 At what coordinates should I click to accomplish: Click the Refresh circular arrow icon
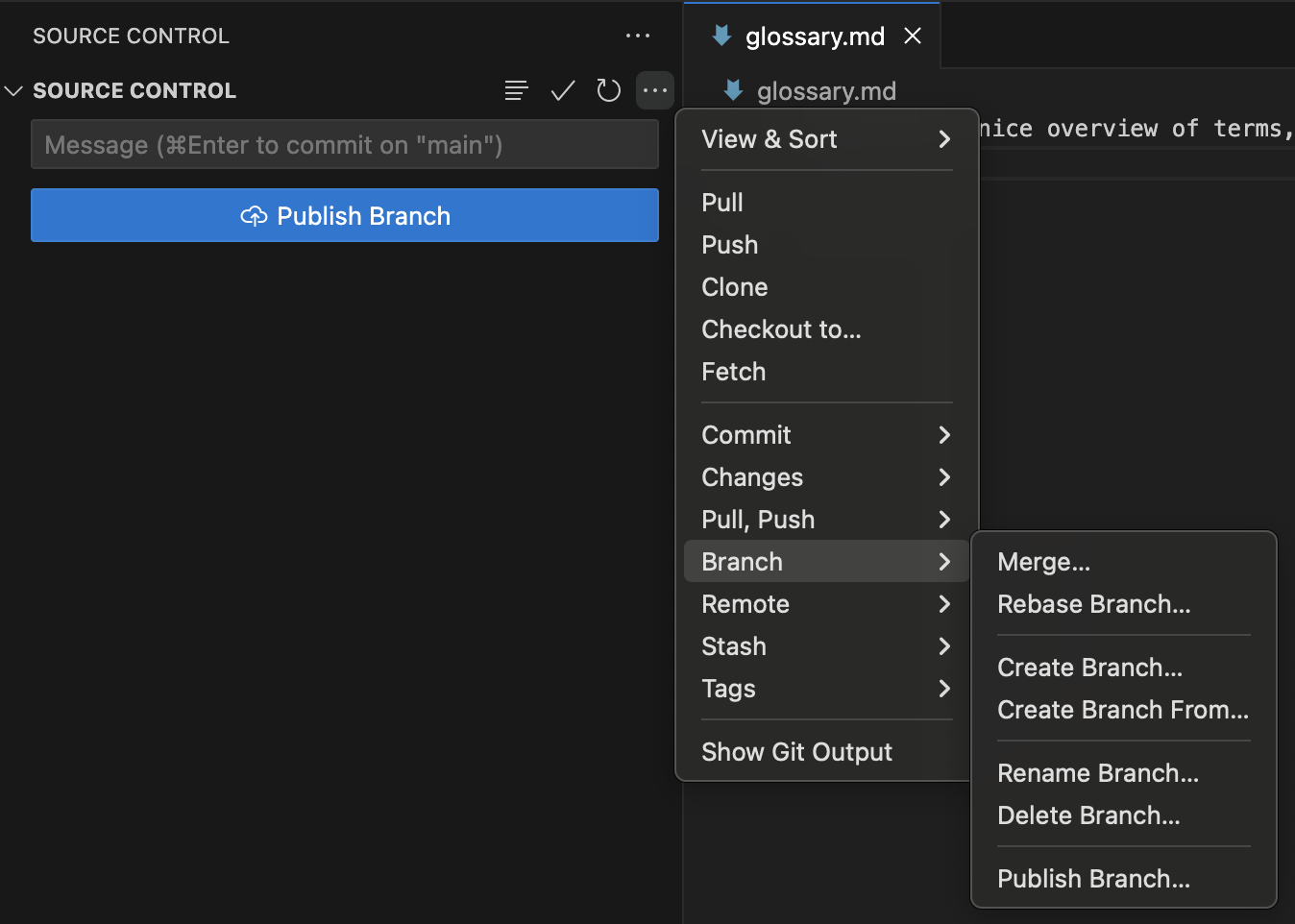(609, 90)
